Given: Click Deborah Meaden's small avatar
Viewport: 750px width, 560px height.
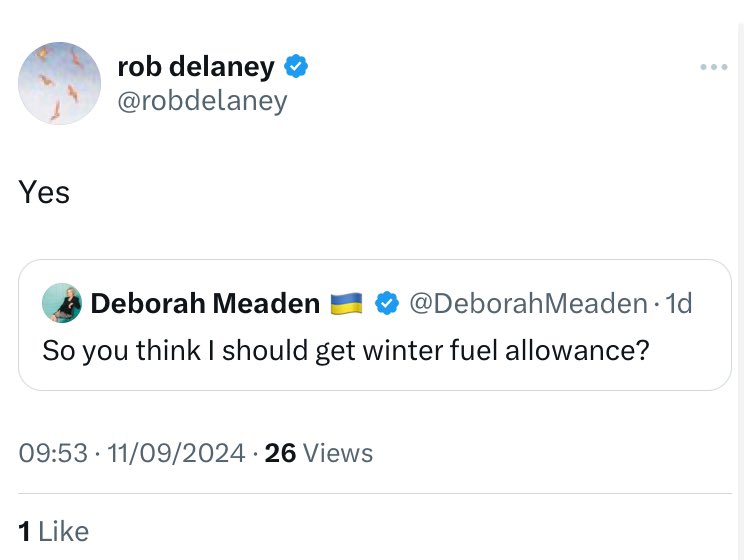Looking at the screenshot, I should [x=62, y=303].
